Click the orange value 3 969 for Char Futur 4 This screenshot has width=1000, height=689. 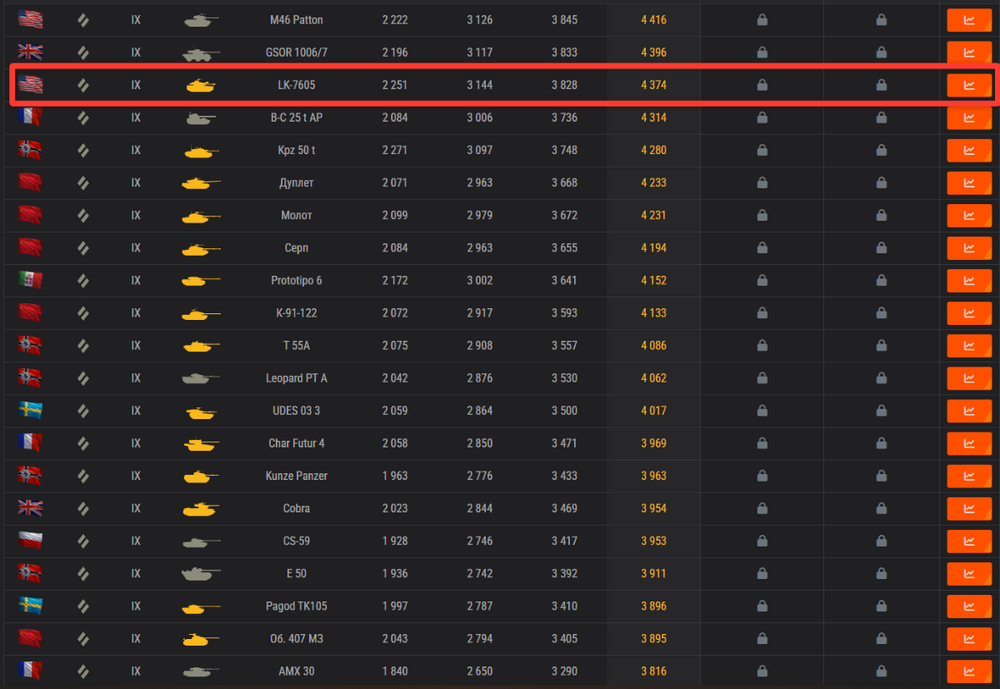pos(654,443)
